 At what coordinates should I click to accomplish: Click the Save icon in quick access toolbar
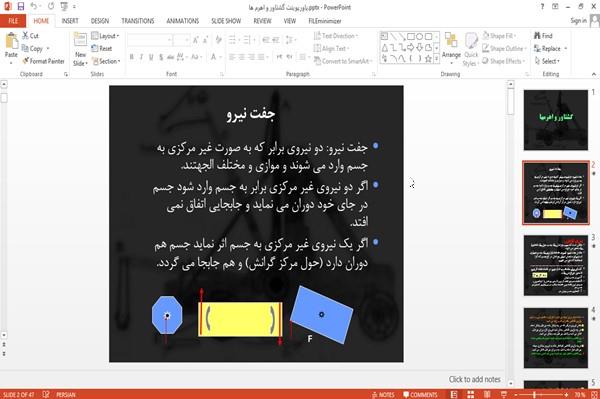[x=21, y=6]
